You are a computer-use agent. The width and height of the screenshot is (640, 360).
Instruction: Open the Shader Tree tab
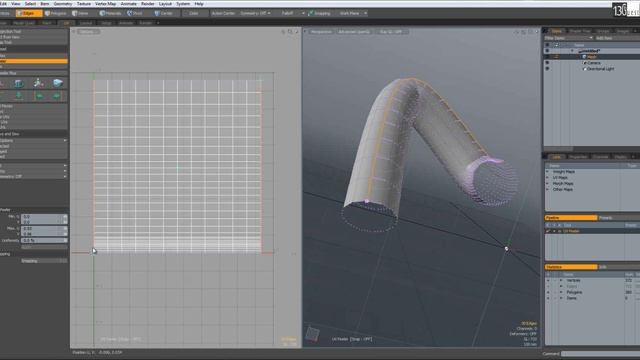point(580,31)
